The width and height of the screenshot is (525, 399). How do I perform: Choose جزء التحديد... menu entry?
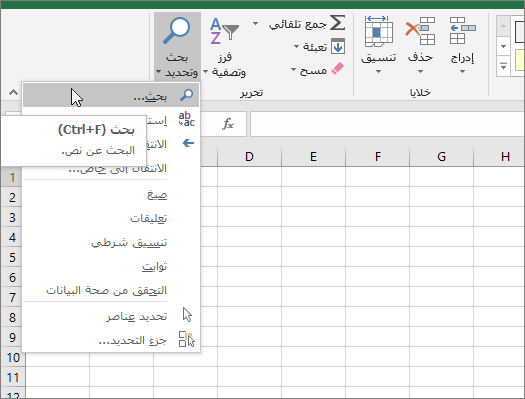[x=111, y=340]
